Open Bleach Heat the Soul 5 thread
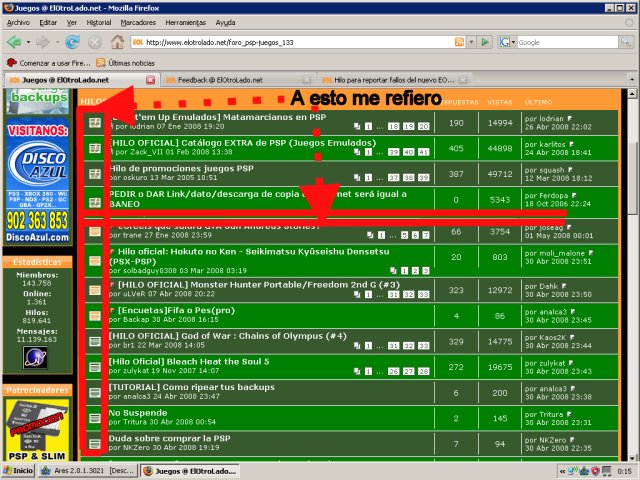This screenshot has height=480, width=640. tap(189, 362)
